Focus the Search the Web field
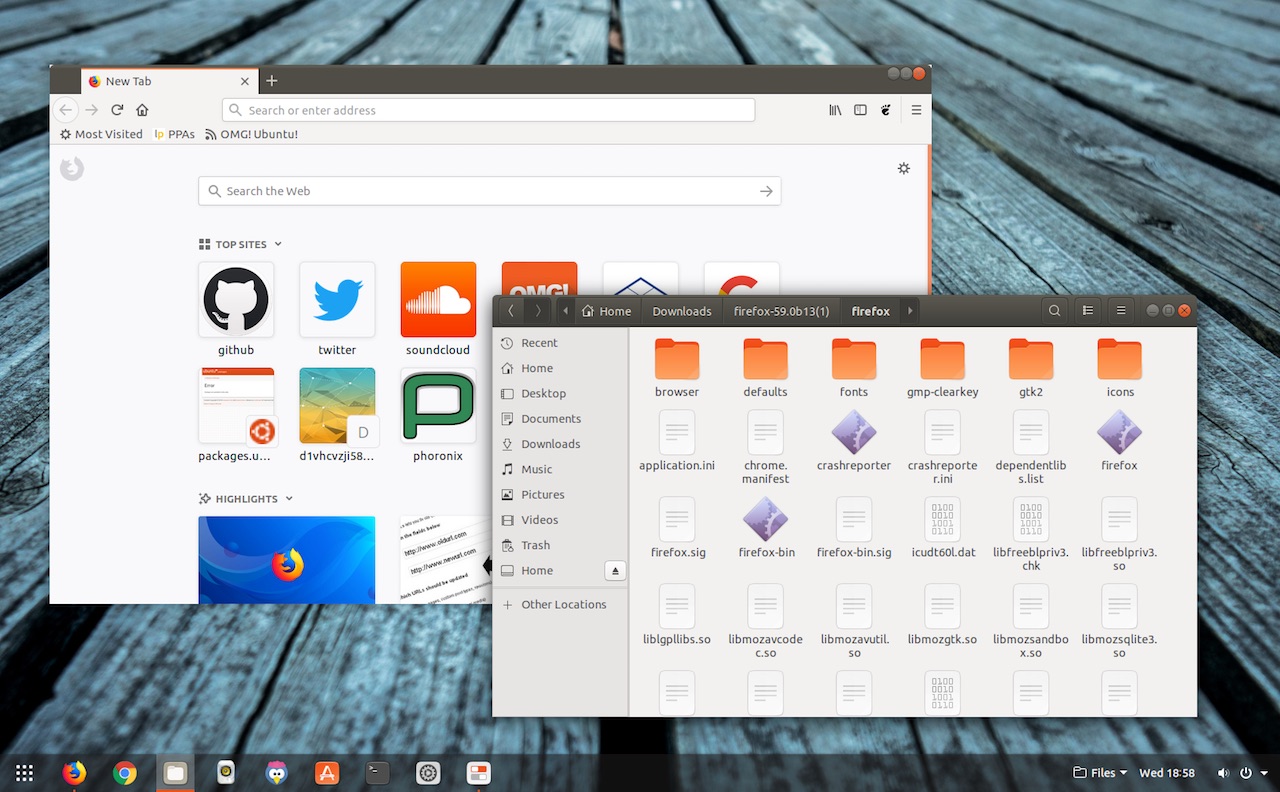The height and width of the screenshot is (792, 1280). pos(489,191)
